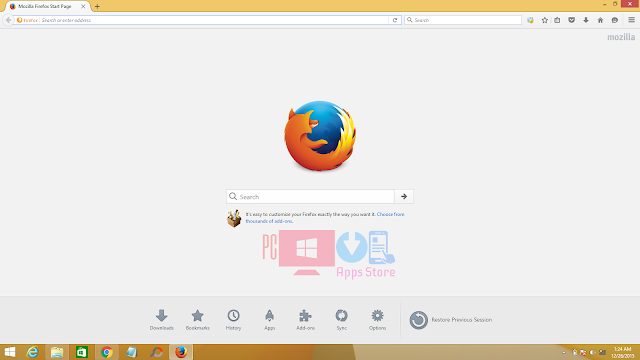The image size is (640, 360).
Task: Open the Firefox hamburger menu
Action: click(631, 20)
